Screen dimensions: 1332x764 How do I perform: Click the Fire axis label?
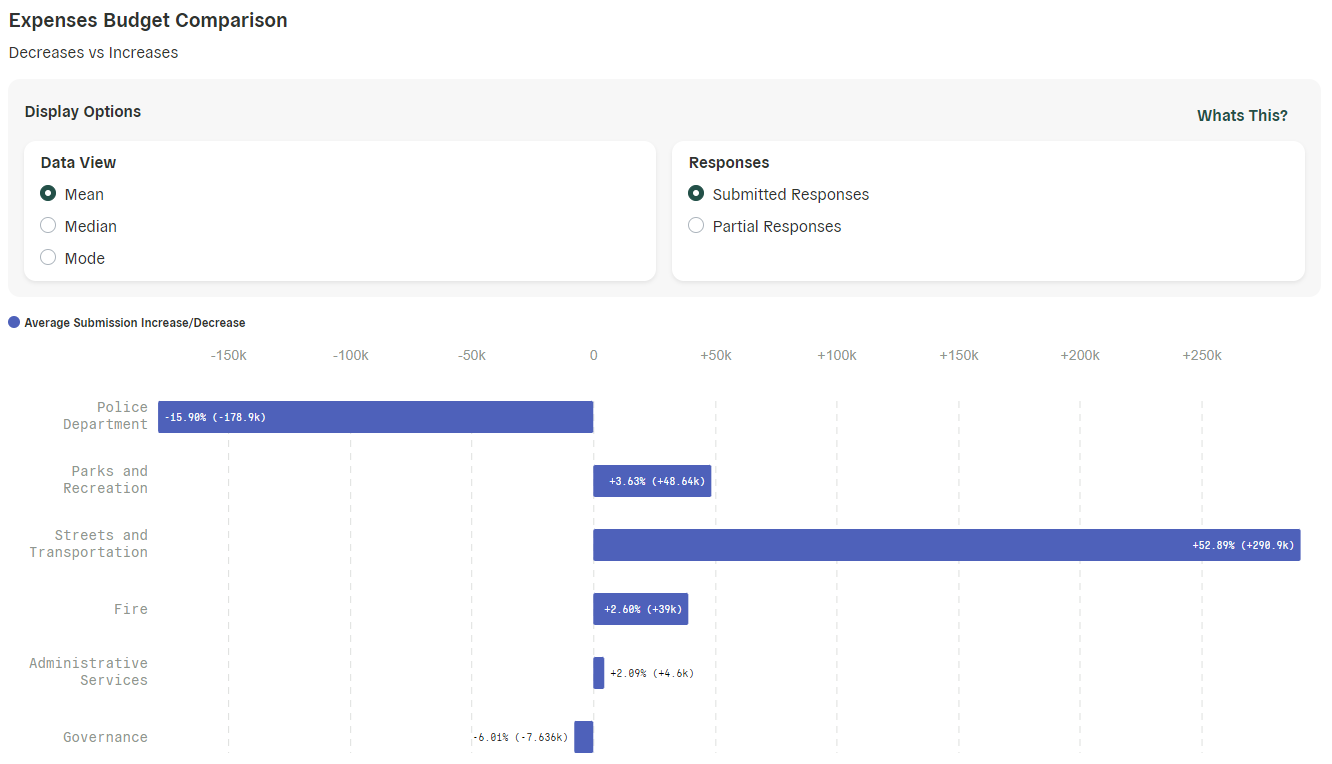(x=131, y=609)
